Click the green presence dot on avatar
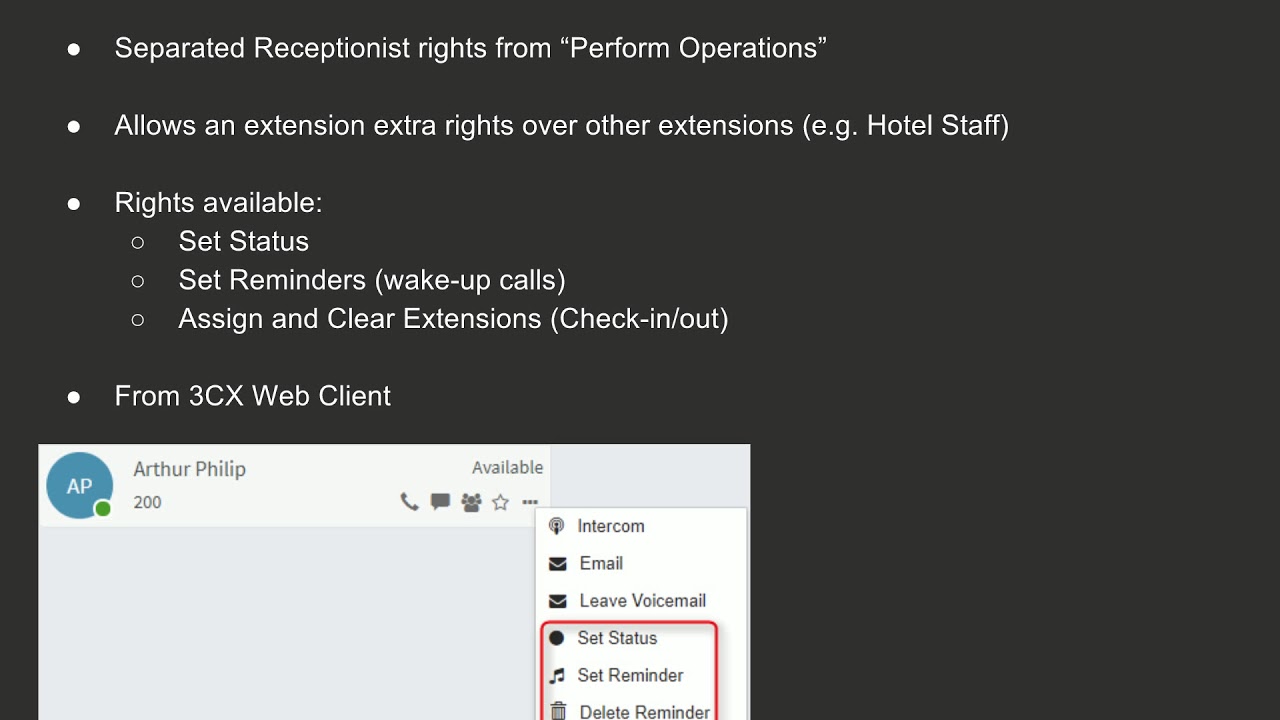 coord(102,509)
